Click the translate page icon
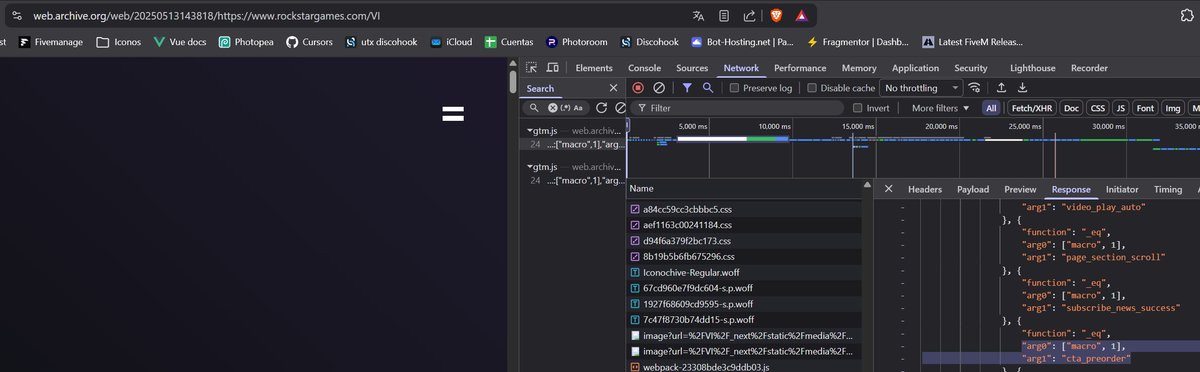 tap(698, 16)
